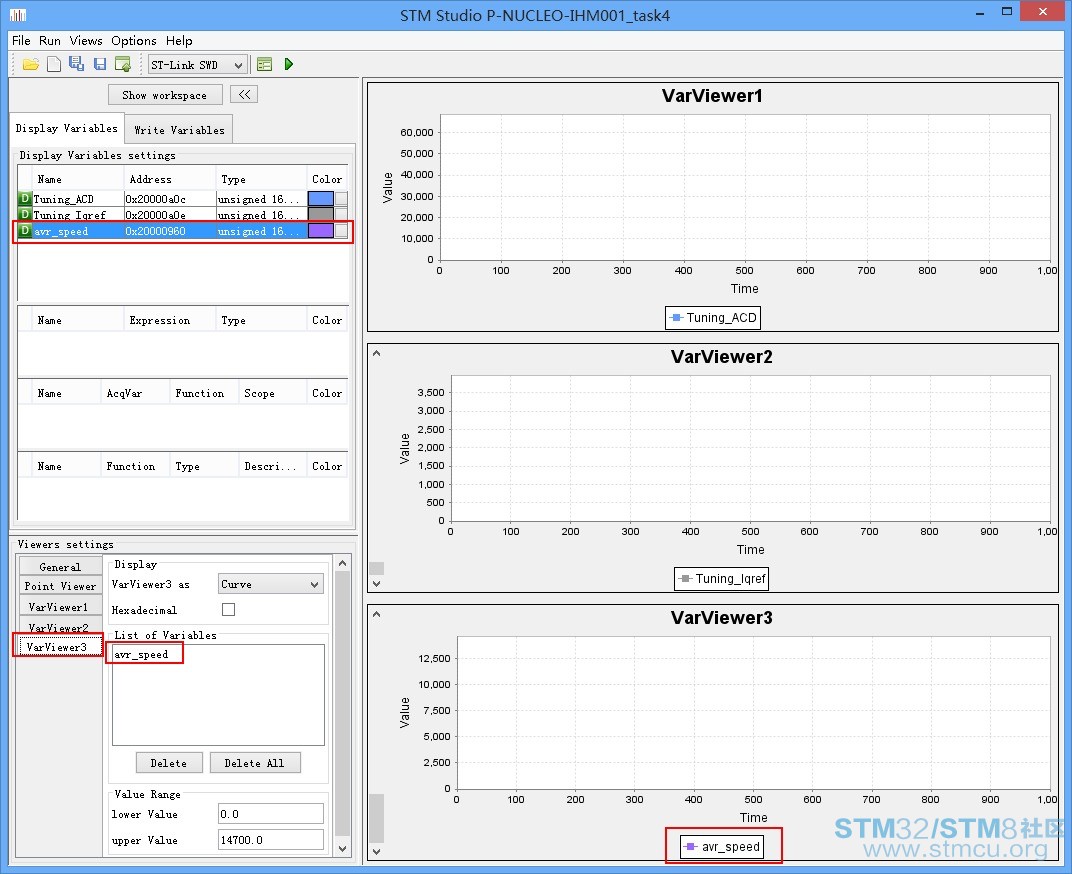1072x874 pixels.
Task: Select the Tuning_ACD variable row name
Action: (64, 199)
